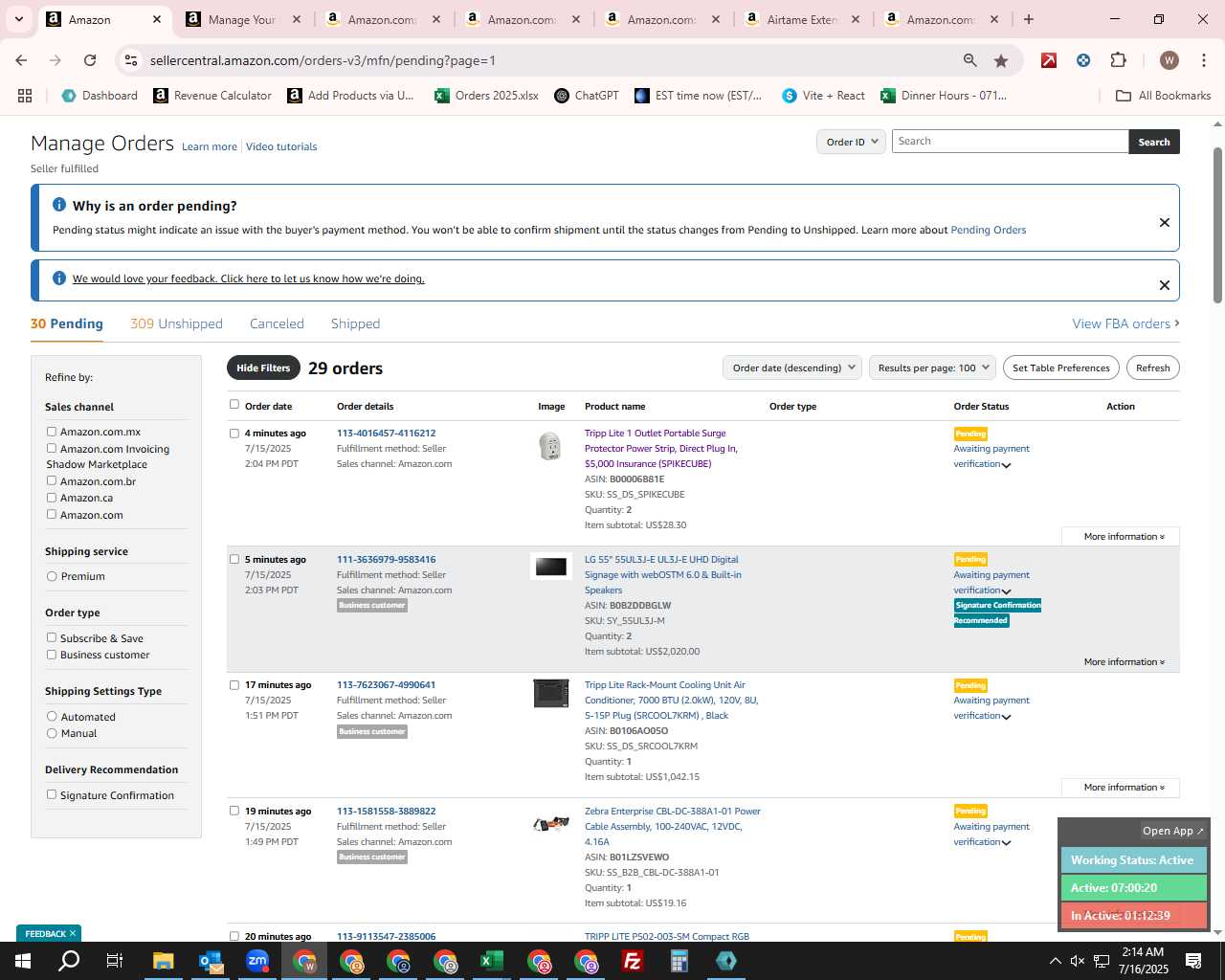Click the Refresh orders button

tap(1153, 367)
